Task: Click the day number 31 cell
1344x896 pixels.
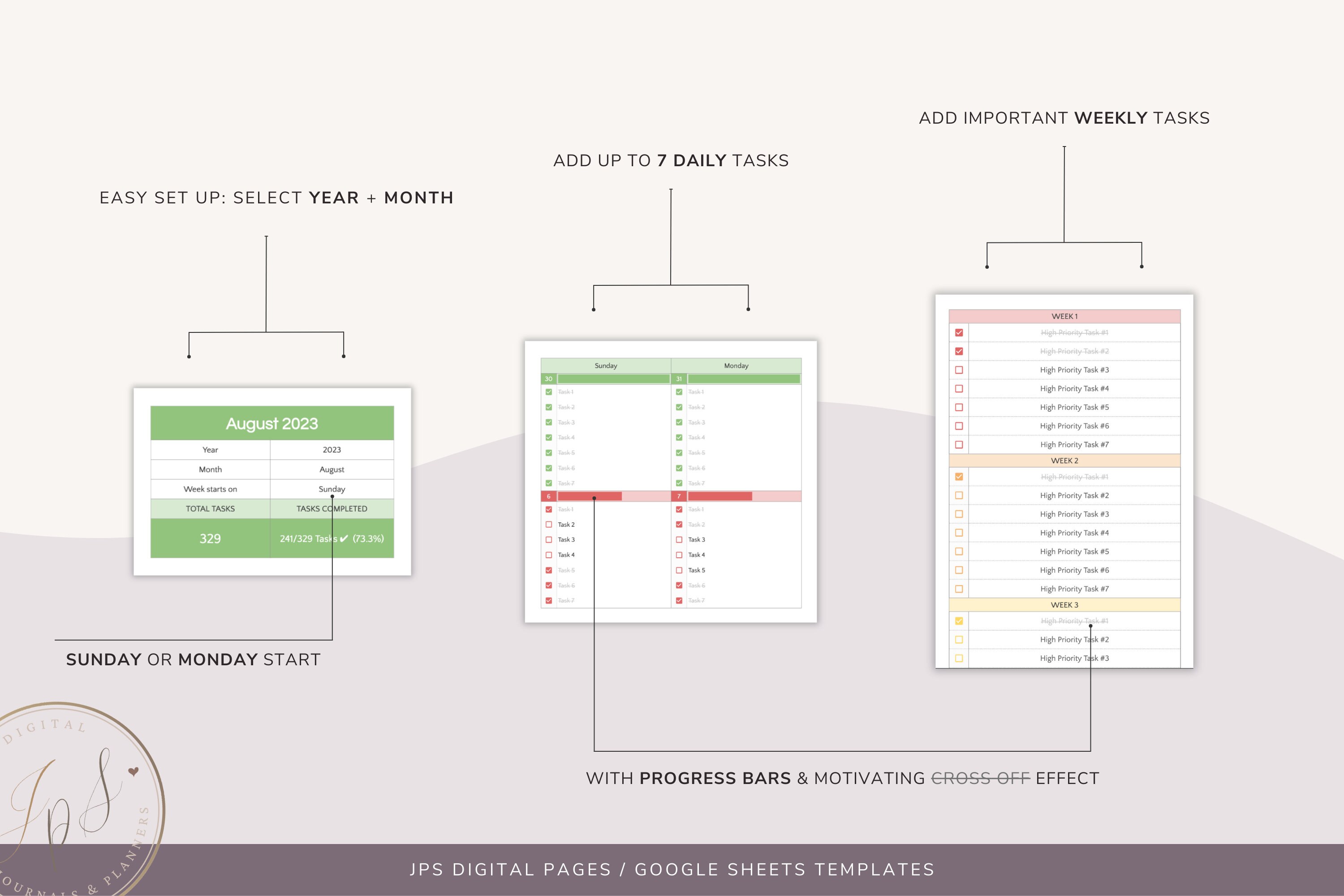Action: coord(679,379)
